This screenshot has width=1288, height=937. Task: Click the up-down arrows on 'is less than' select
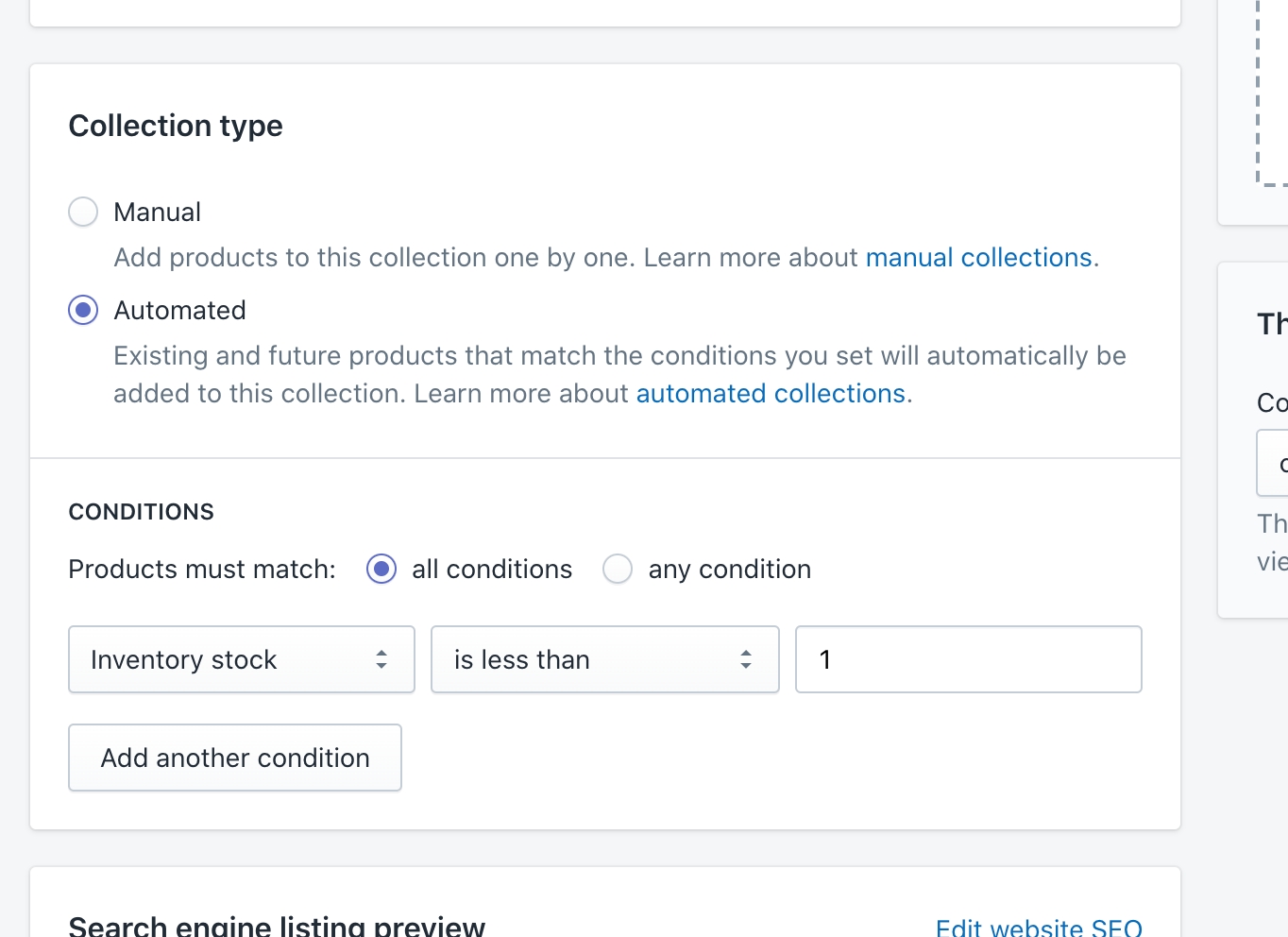(x=746, y=659)
